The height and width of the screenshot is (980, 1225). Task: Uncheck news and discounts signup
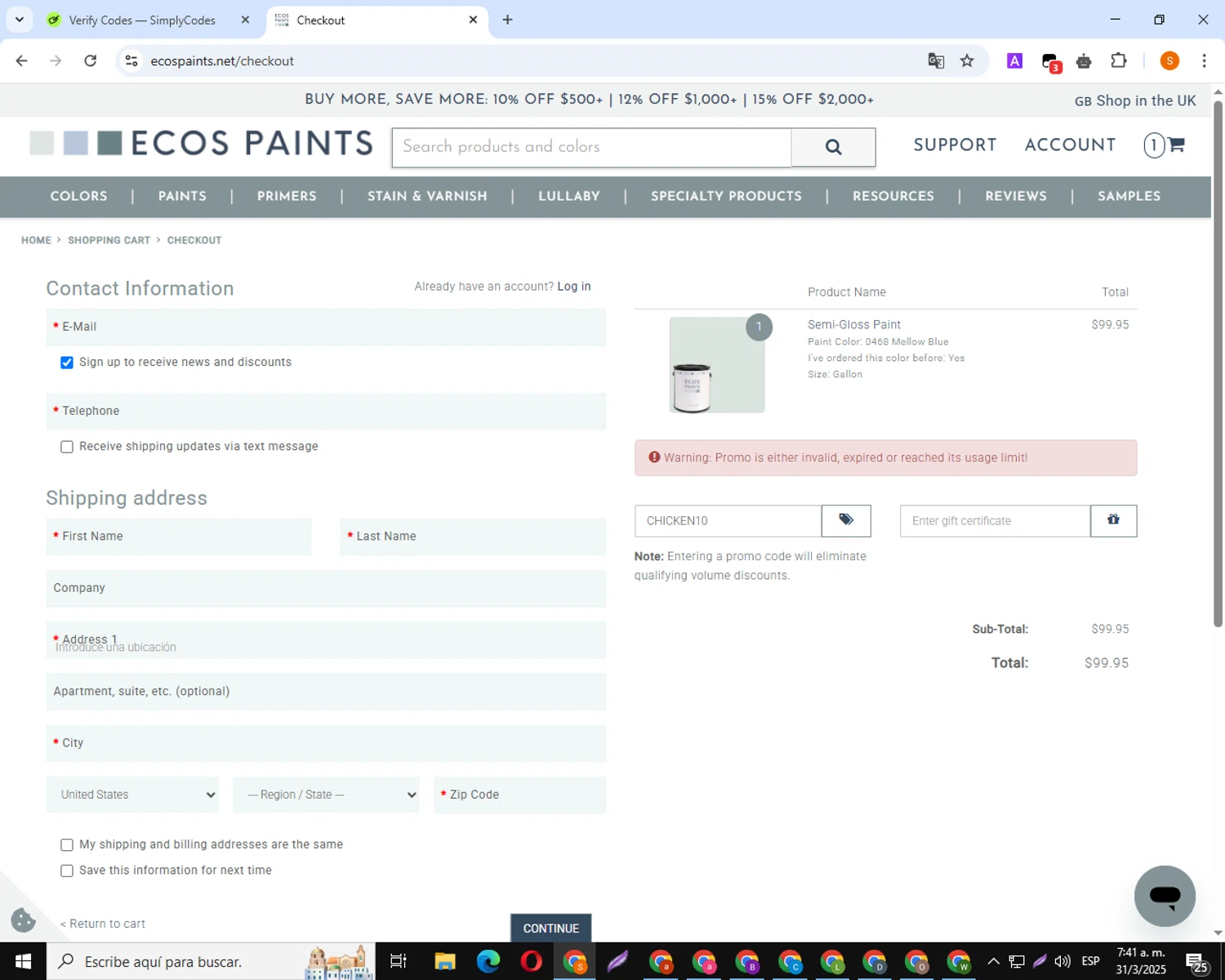tap(67, 363)
